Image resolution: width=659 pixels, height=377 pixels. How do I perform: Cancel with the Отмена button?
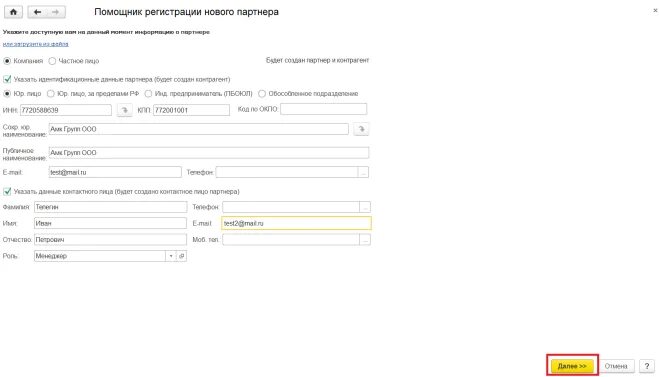coord(616,366)
